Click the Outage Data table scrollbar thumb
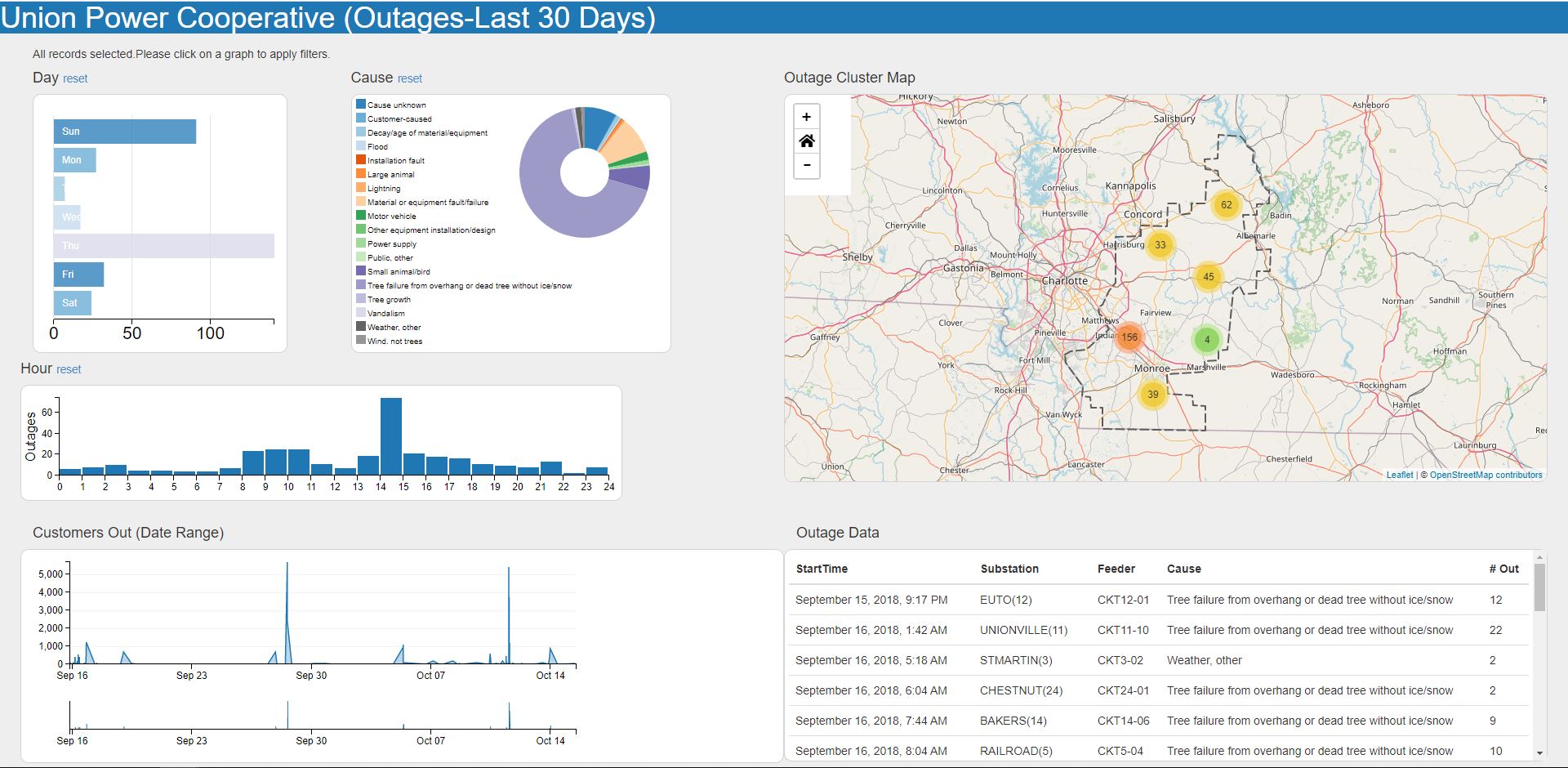 click(x=1539, y=587)
